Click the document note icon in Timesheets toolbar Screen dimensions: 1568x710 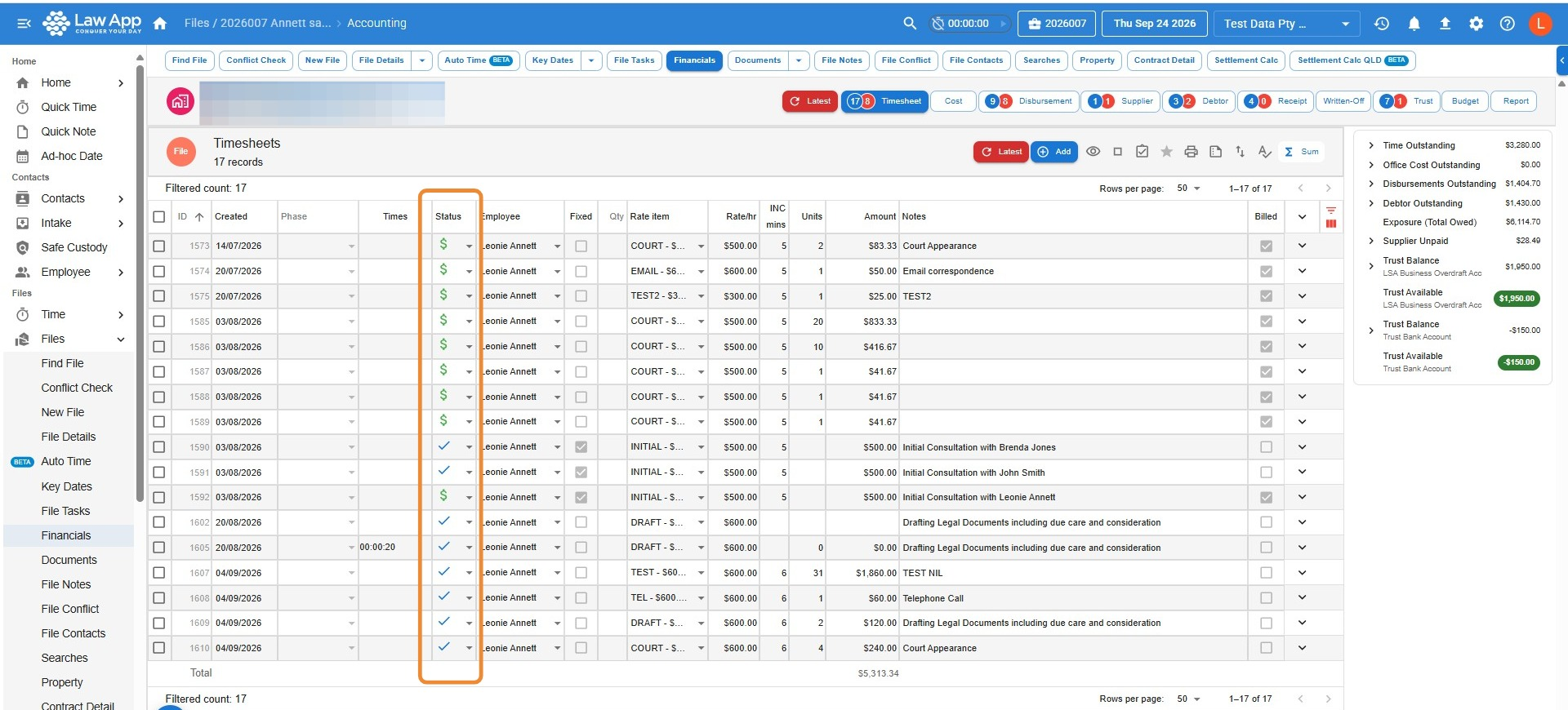1215,151
